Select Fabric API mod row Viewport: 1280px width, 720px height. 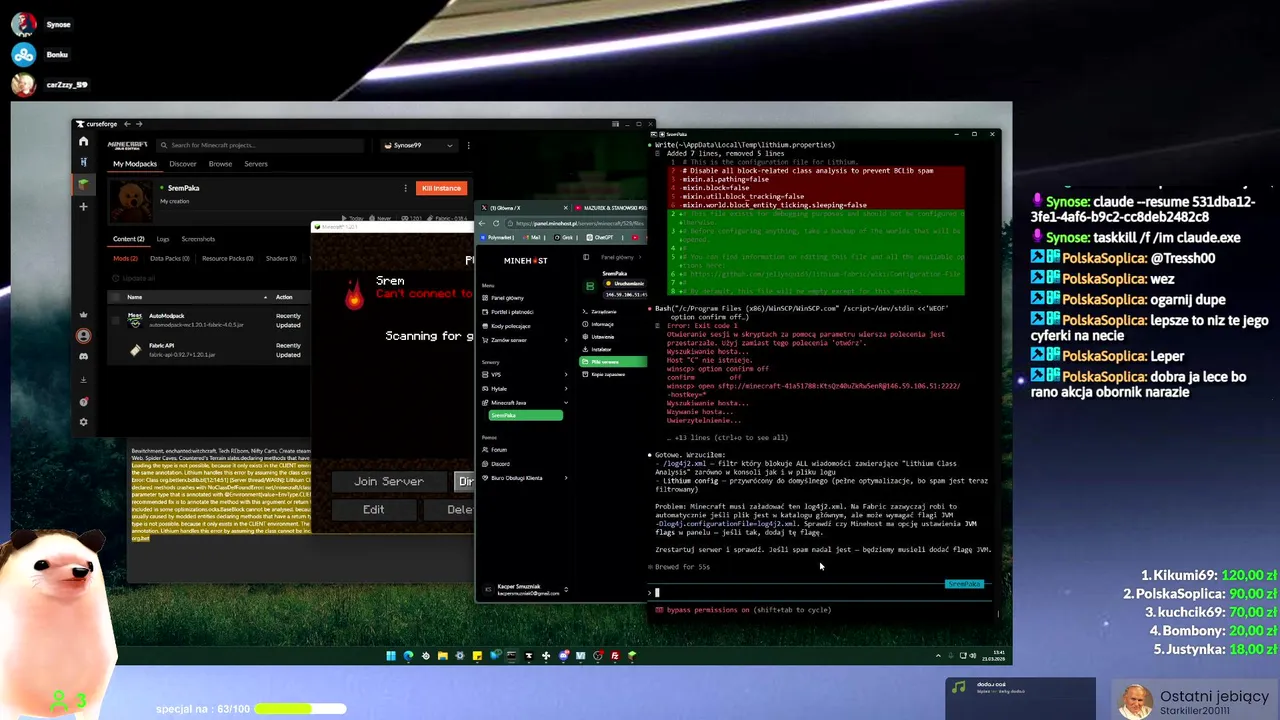[210, 349]
